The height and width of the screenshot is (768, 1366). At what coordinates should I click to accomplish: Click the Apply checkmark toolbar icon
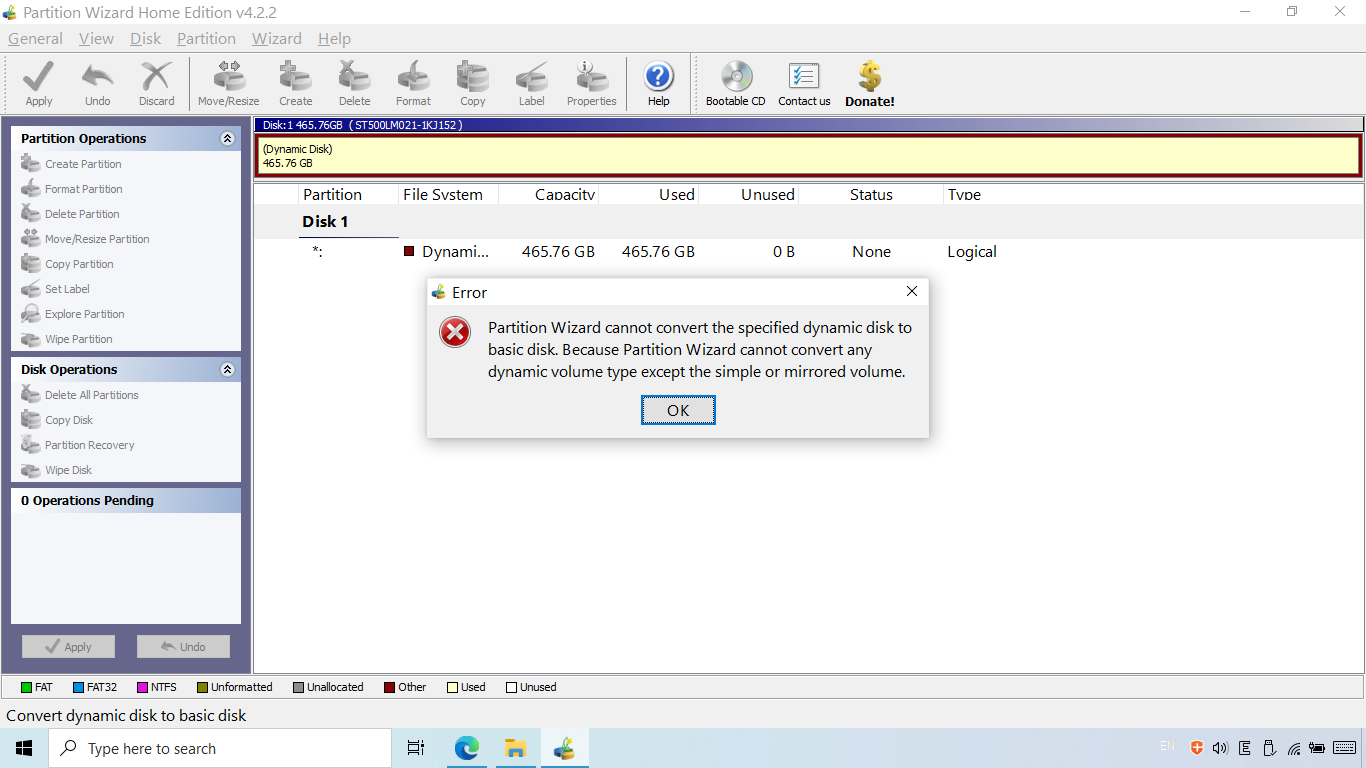(x=39, y=83)
